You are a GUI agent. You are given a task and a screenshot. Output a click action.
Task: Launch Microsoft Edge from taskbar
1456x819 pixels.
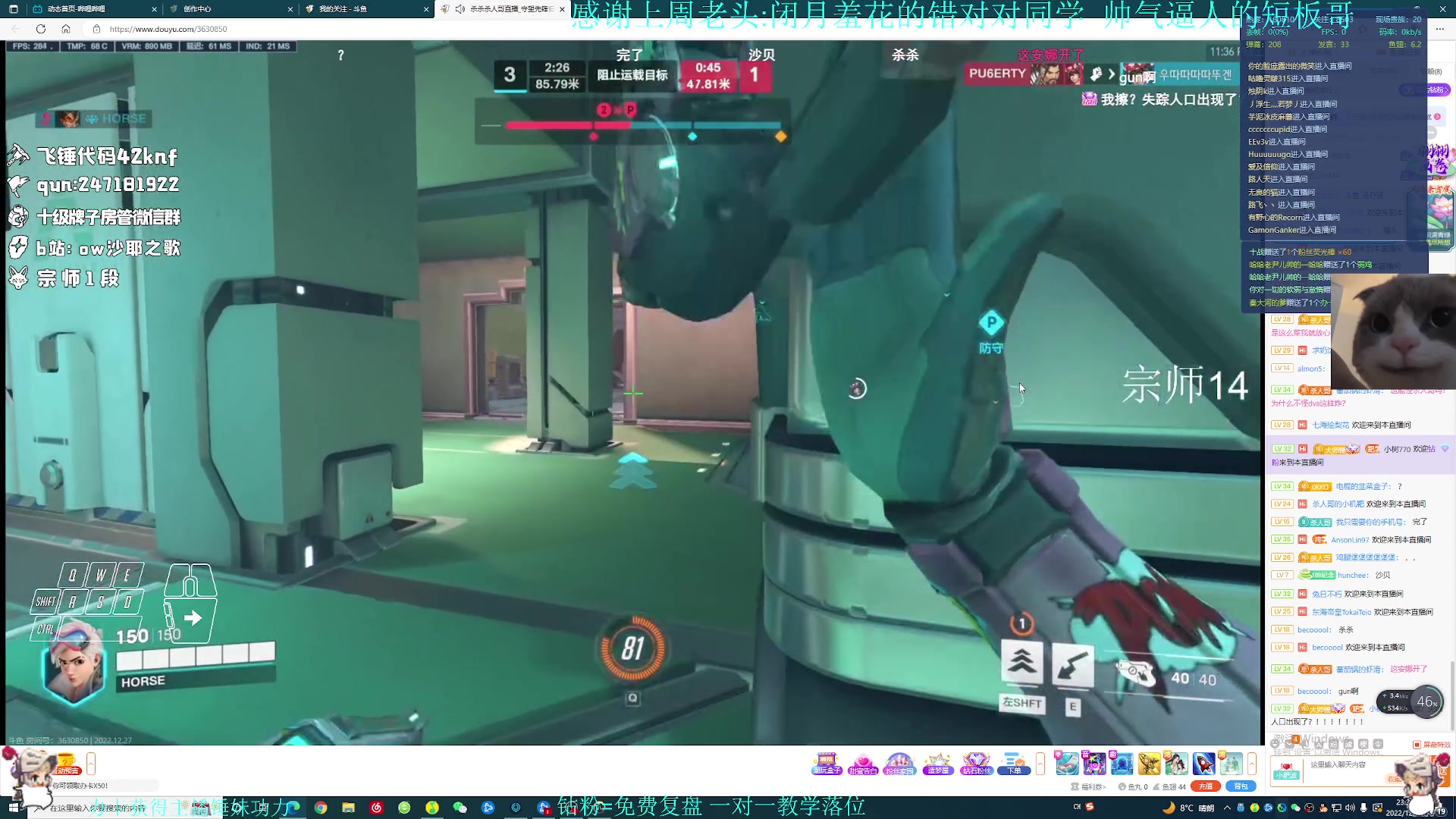coord(293,808)
